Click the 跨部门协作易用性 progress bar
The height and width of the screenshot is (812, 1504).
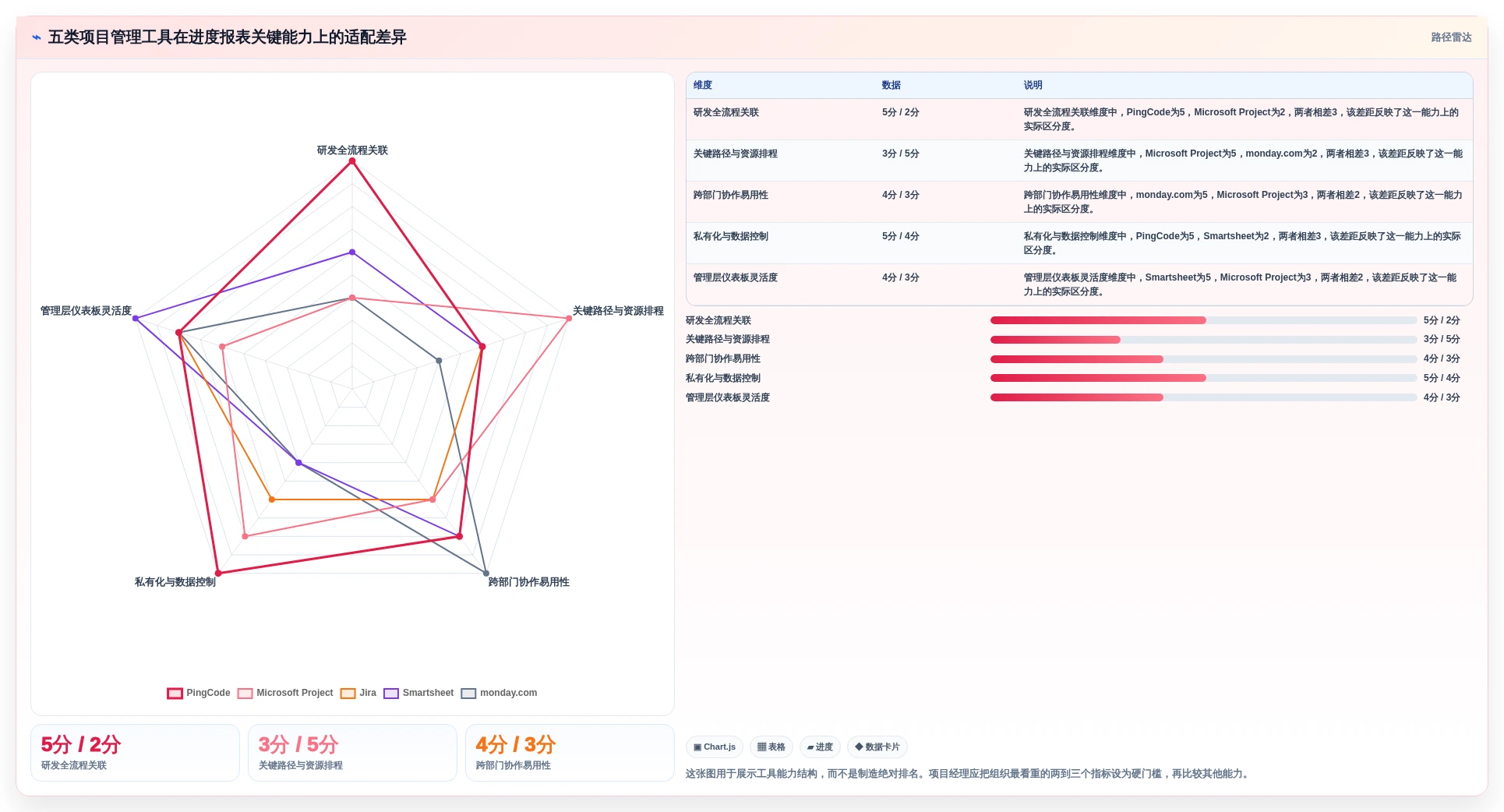pos(1204,359)
